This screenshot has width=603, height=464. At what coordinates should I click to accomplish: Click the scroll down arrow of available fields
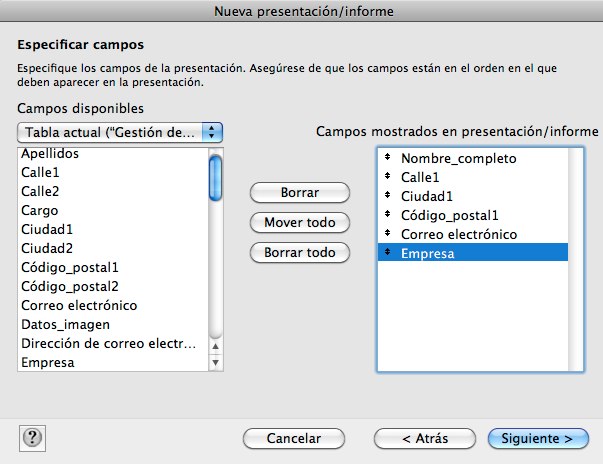[216, 363]
